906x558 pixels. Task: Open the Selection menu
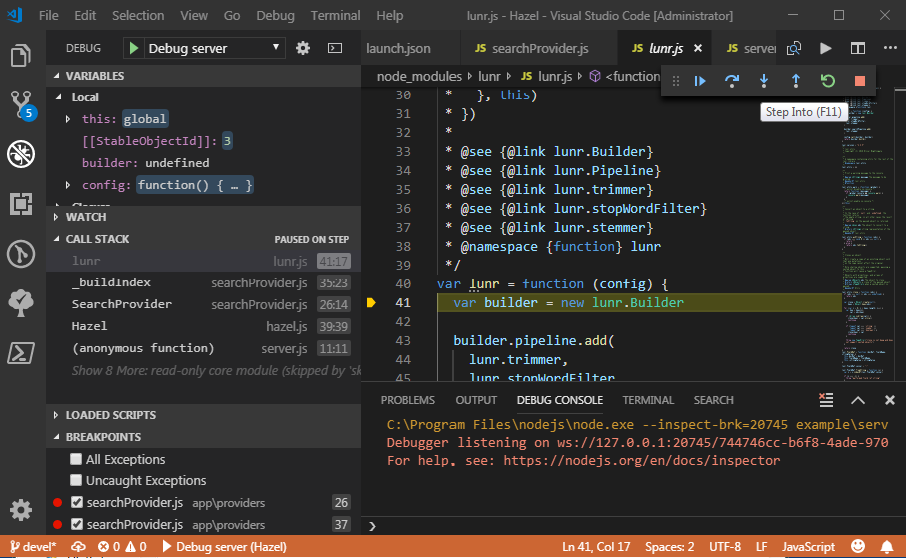[x=138, y=16]
